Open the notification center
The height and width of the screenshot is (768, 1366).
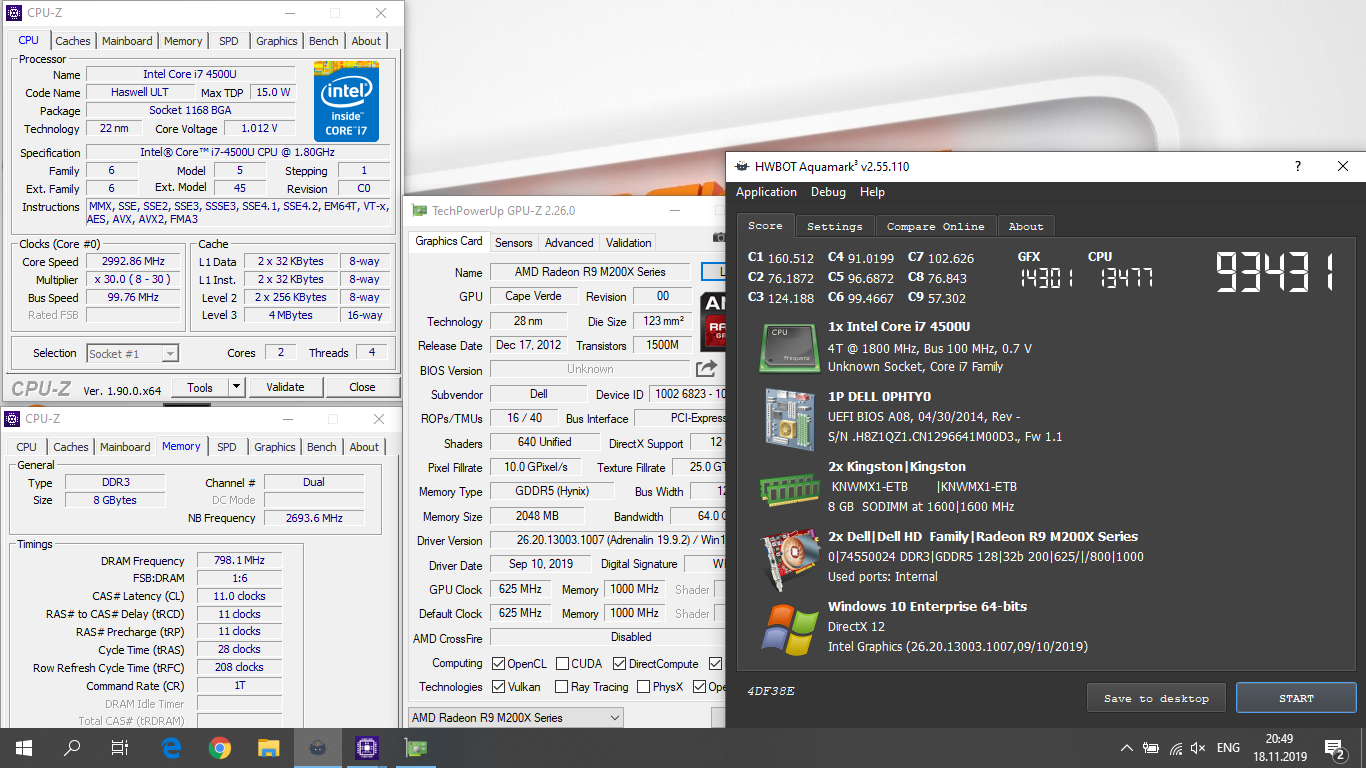tap(1334, 747)
